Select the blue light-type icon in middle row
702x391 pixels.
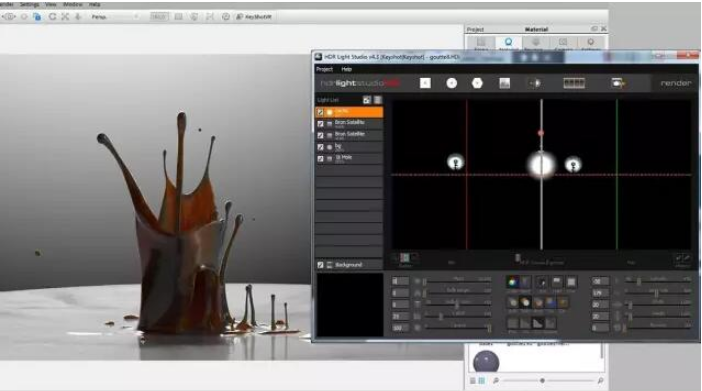pyautogui.click(x=550, y=303)
